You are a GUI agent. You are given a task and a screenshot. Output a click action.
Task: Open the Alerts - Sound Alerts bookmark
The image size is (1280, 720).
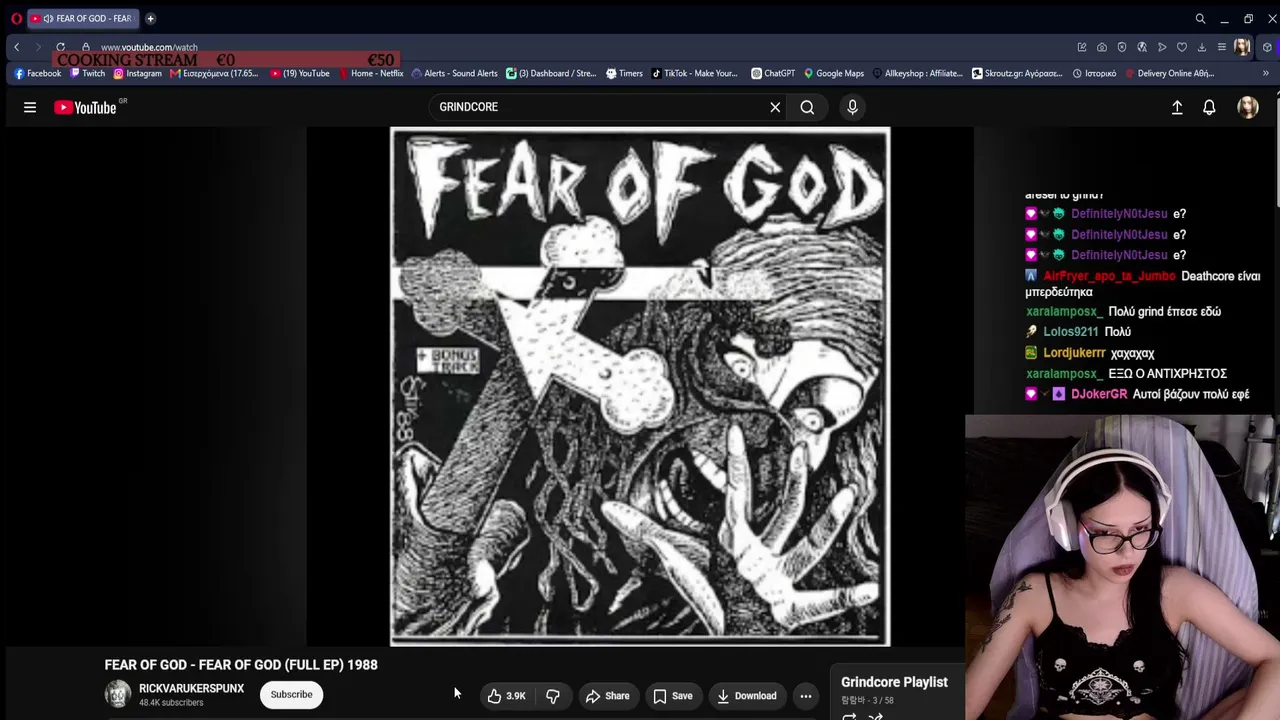tap(454, 73)
